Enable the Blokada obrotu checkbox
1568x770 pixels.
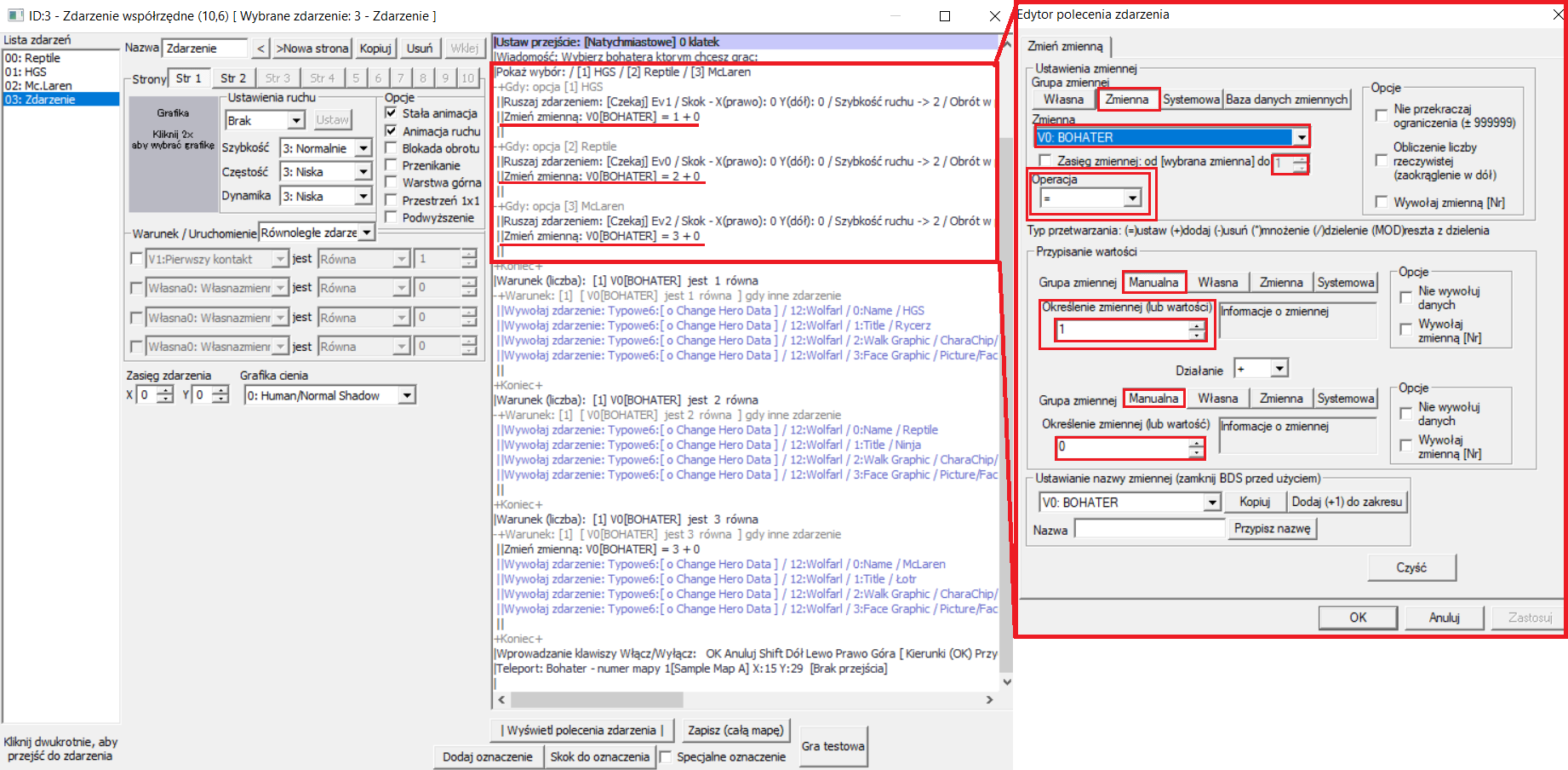click(392, 148)
